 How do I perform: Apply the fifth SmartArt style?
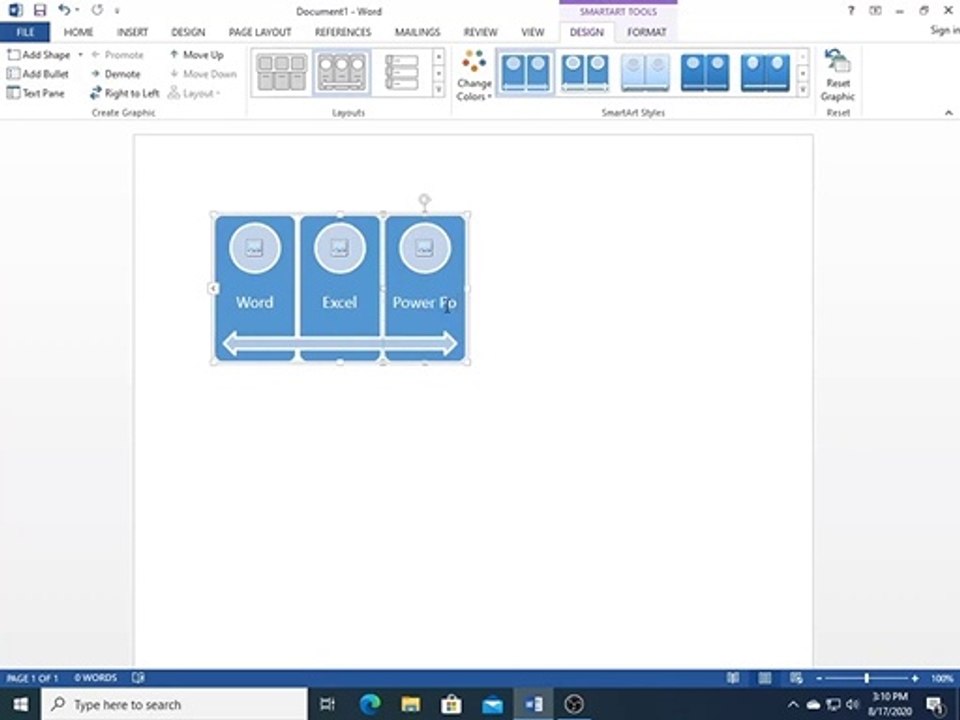click(765, 72)
